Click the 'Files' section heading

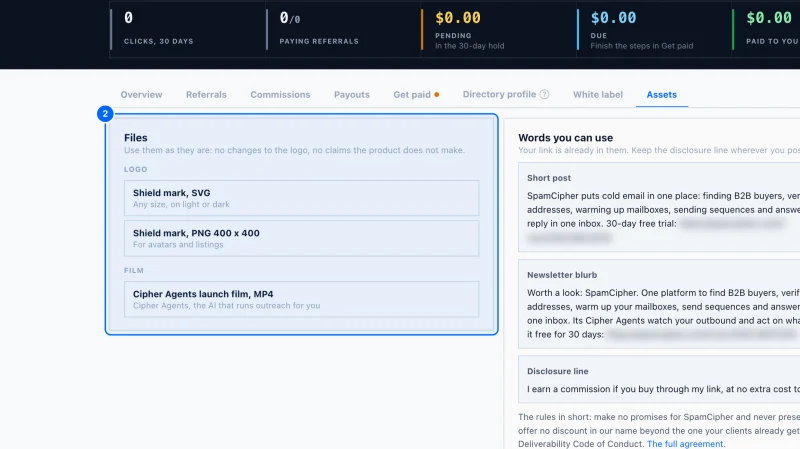coord(136,138)
